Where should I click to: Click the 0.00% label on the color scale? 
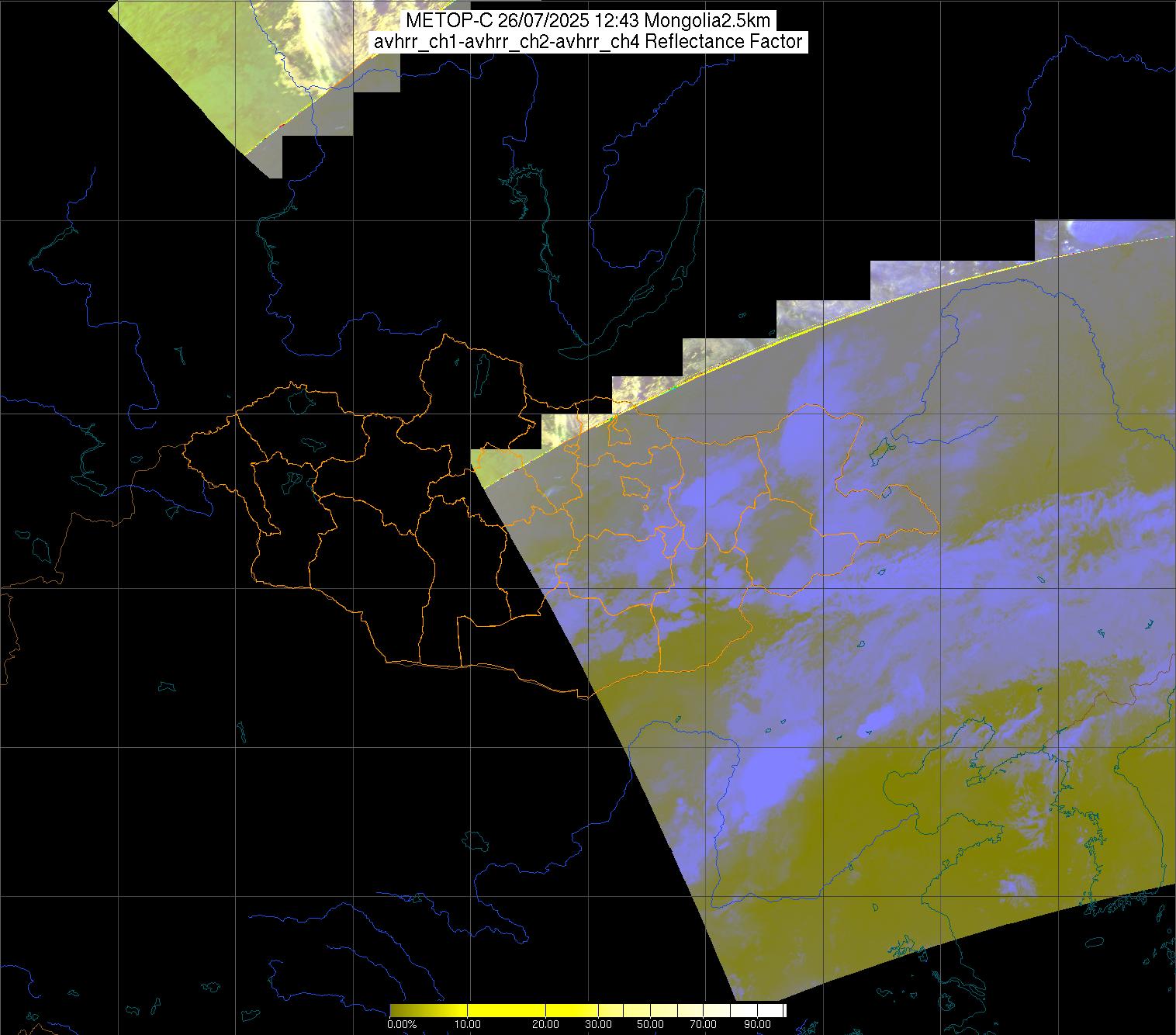(402, 1024)
